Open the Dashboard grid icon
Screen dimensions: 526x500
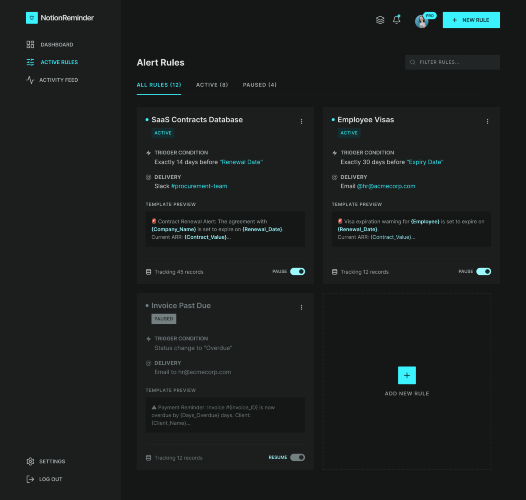pos(30,44)
